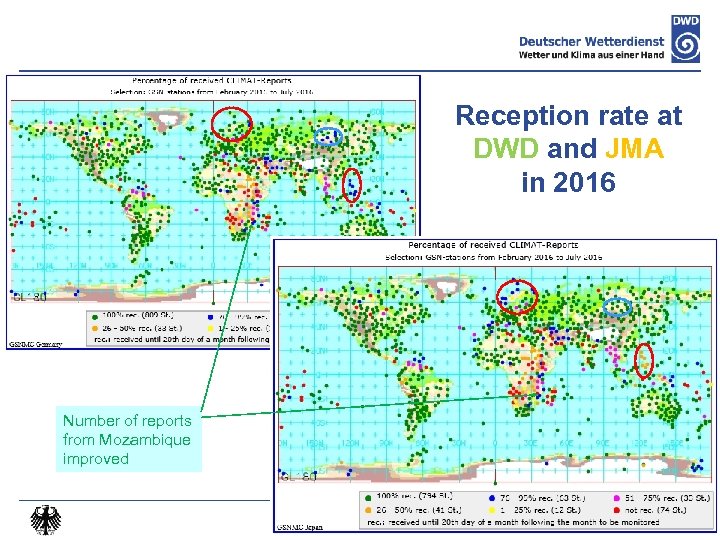Image resolution: width=720 pixels, height=540 pixels.
Task: Click the 'GL 1.80' label on Japan map
Action: [x=298, y=477]
